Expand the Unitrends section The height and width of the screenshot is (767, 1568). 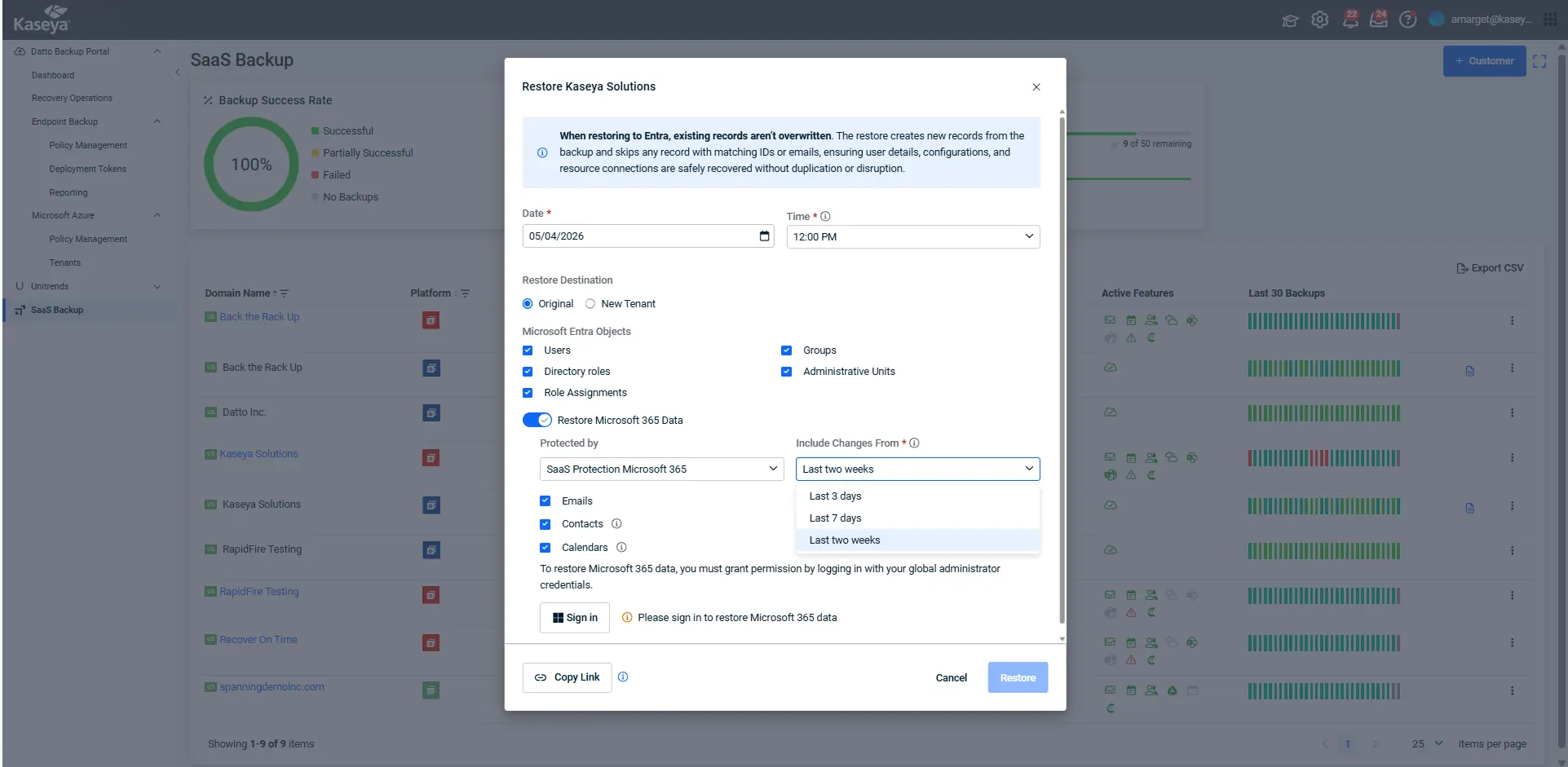[157, 287]
